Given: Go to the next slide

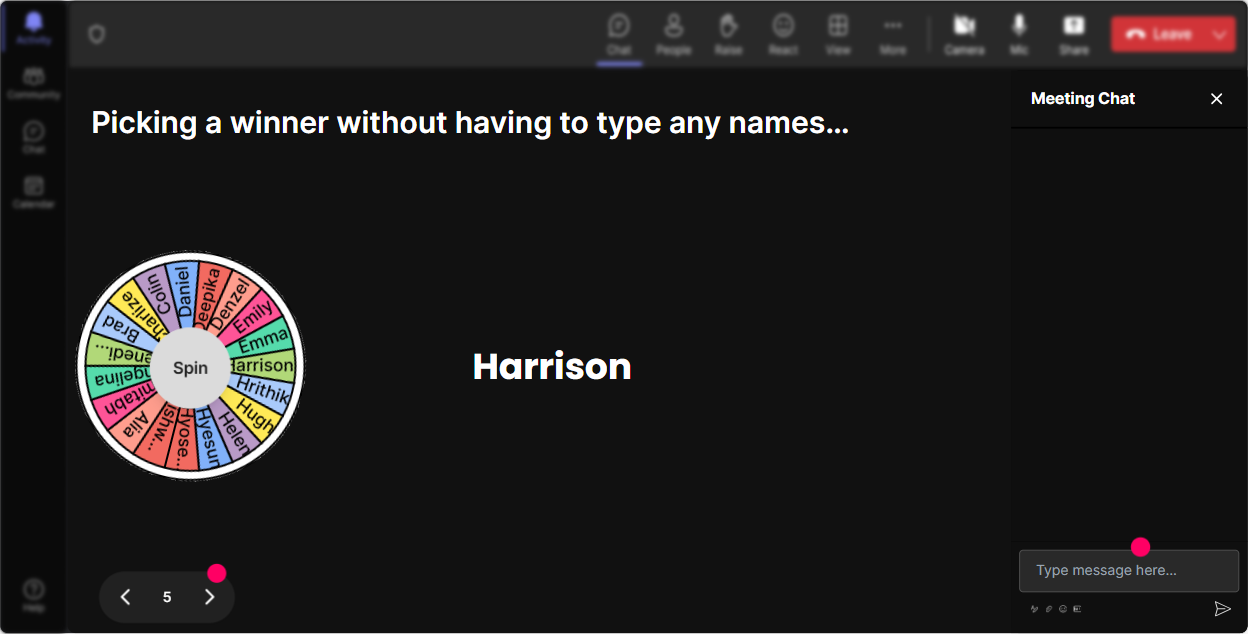Looking at the screenshot, I should (x=209, y=597).
